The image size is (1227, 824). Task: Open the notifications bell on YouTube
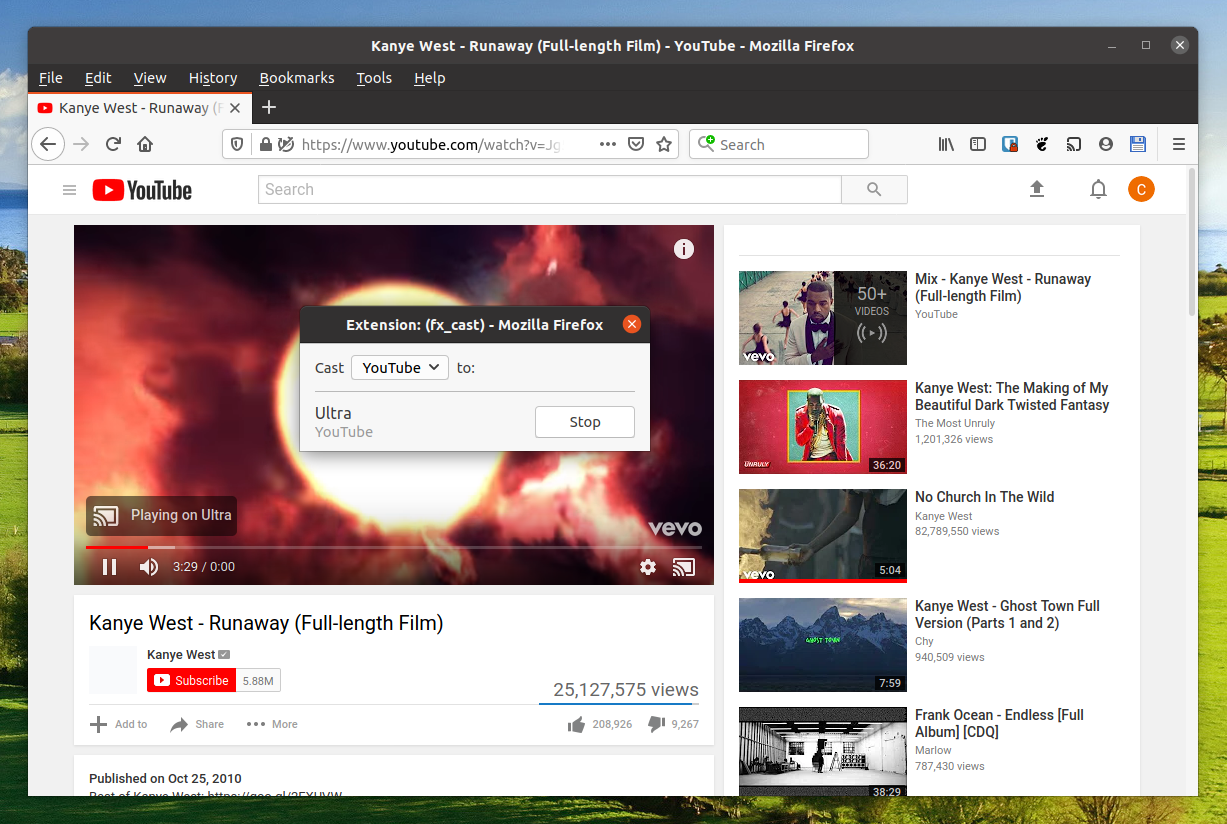(1097, 189)
